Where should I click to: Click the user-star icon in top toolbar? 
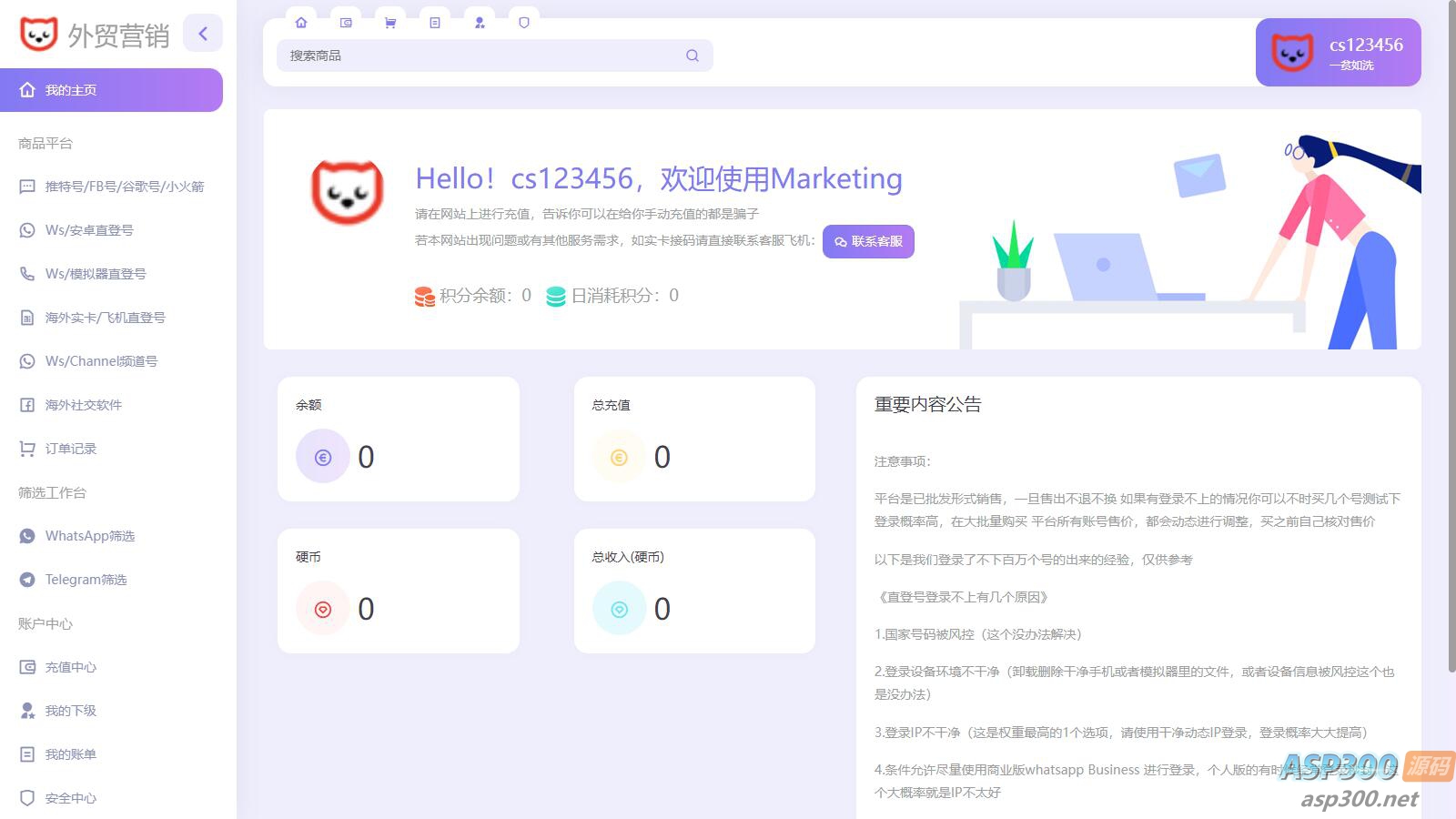tap(480, 23)
